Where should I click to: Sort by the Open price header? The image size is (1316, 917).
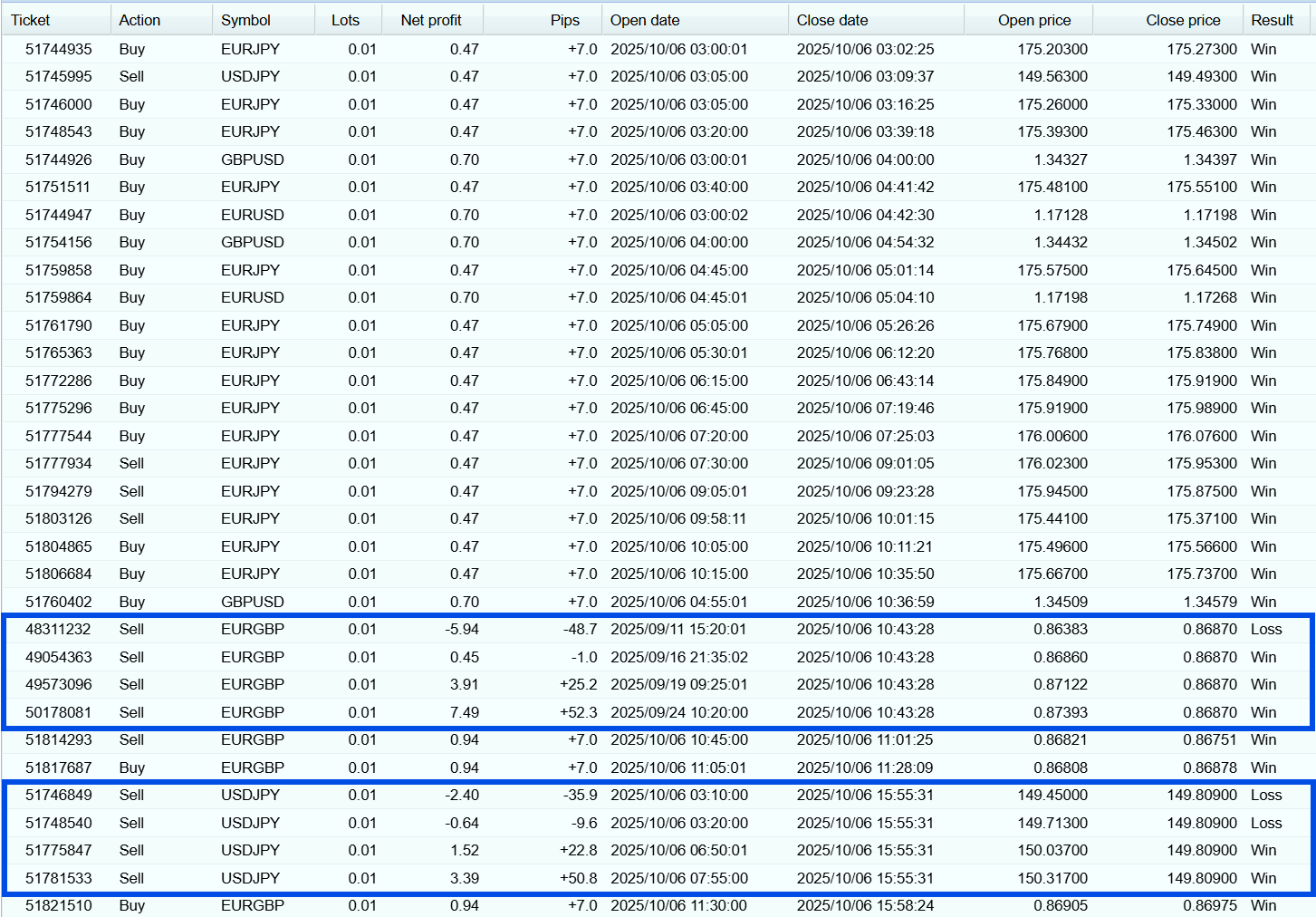(x=1034, y=20)
